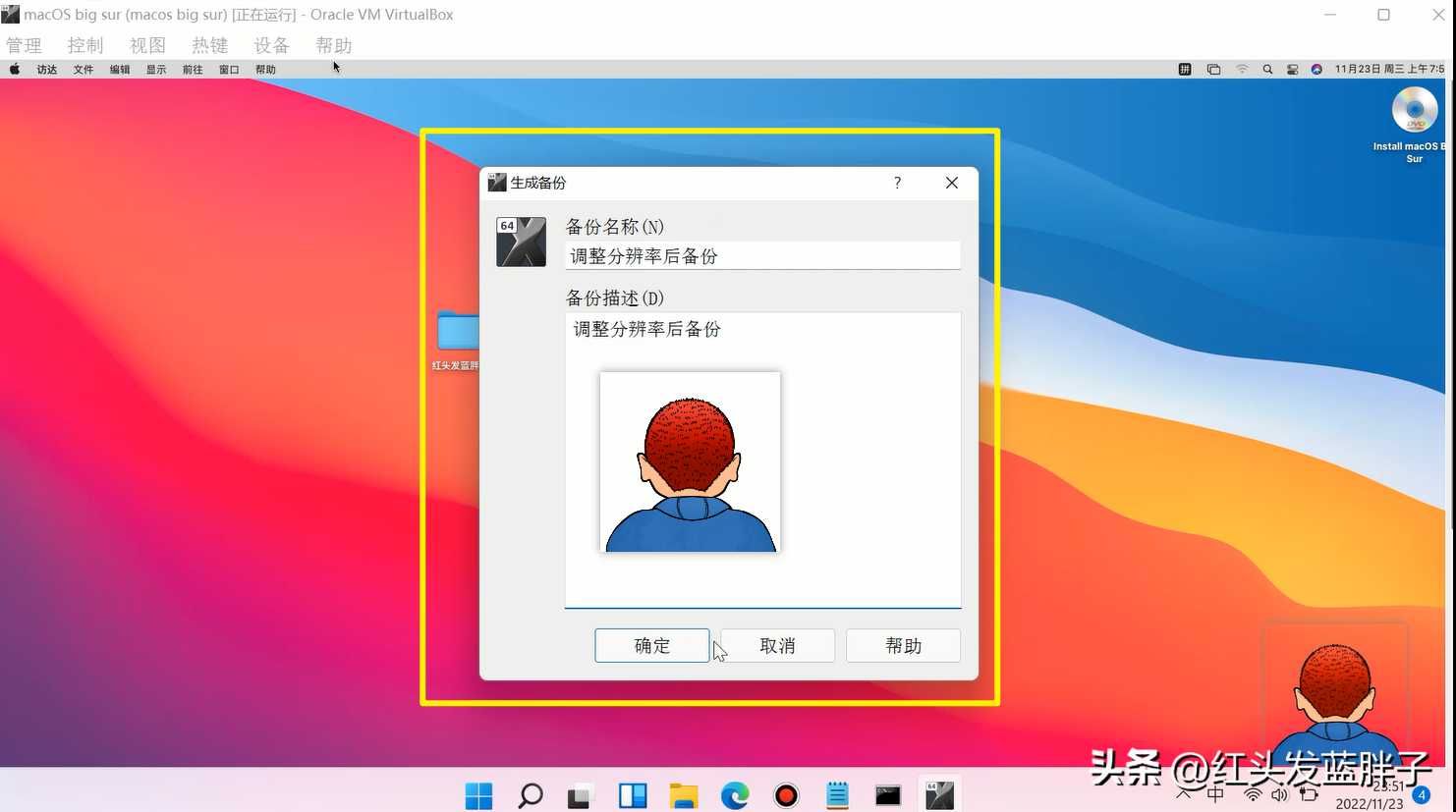This screenshot has width=1456, height=812.
Task: Open the VirtualBox 热键 menu
Action: (209, 45)
